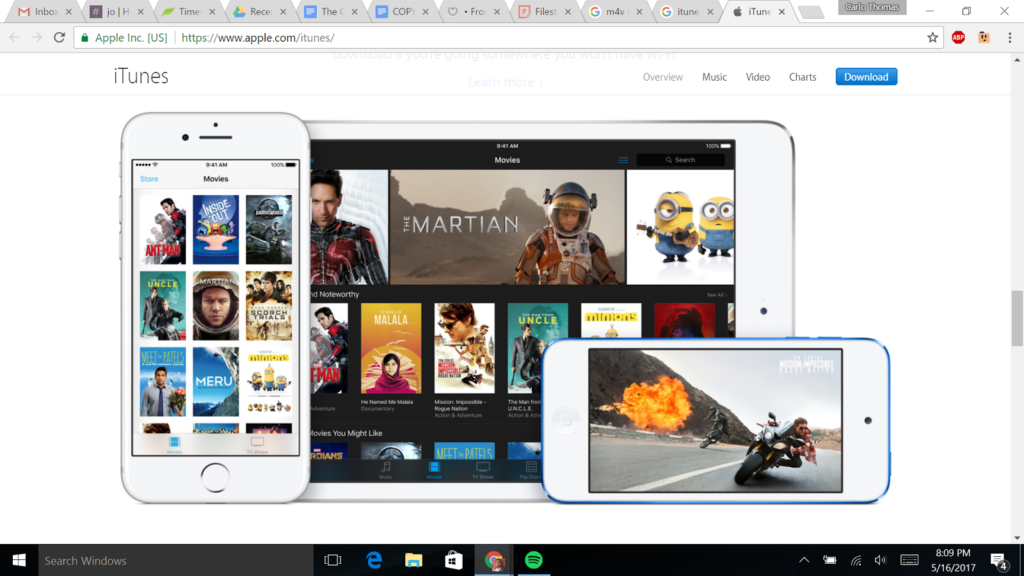Screen dimensions: 1024x576
Task: Launch Spotify from the taskbar
Action: pyautogui.click(x=534, y=560)
